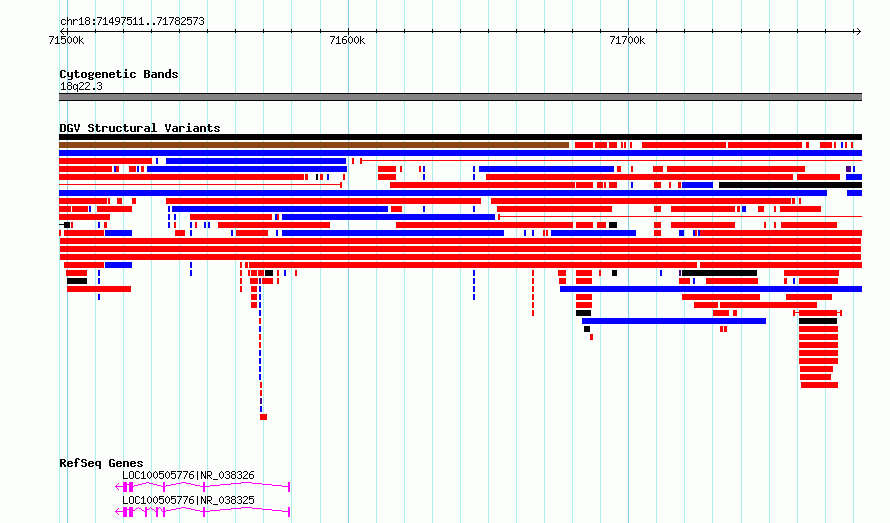Click the chr18:71497511..71782573 coordinate label

(x=132, y=22)
